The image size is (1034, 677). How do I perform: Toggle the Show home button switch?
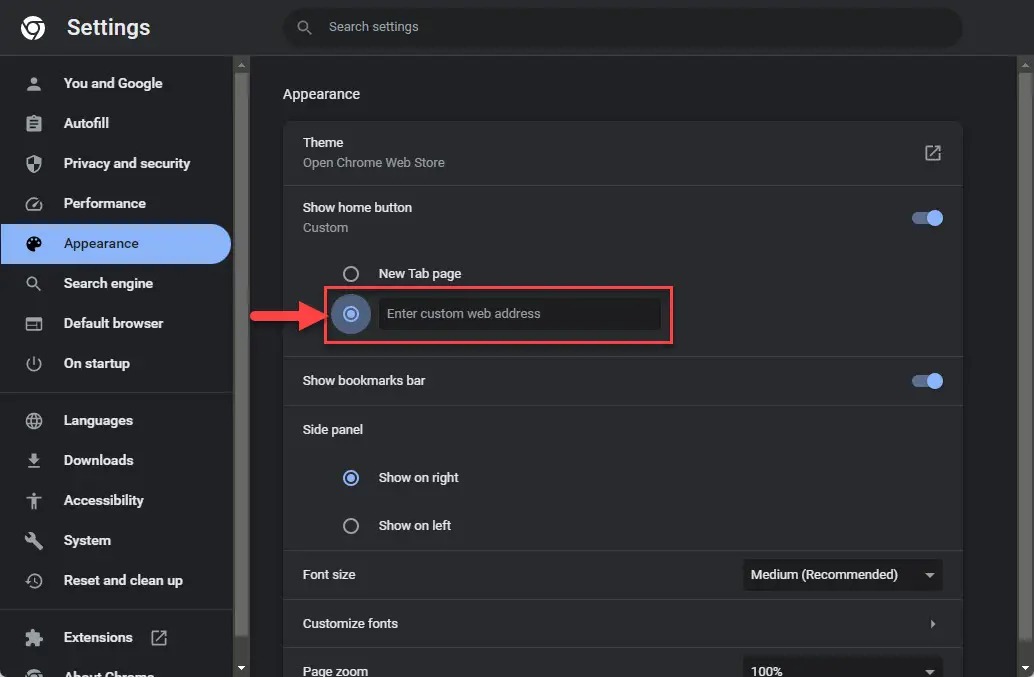(927, 218)
